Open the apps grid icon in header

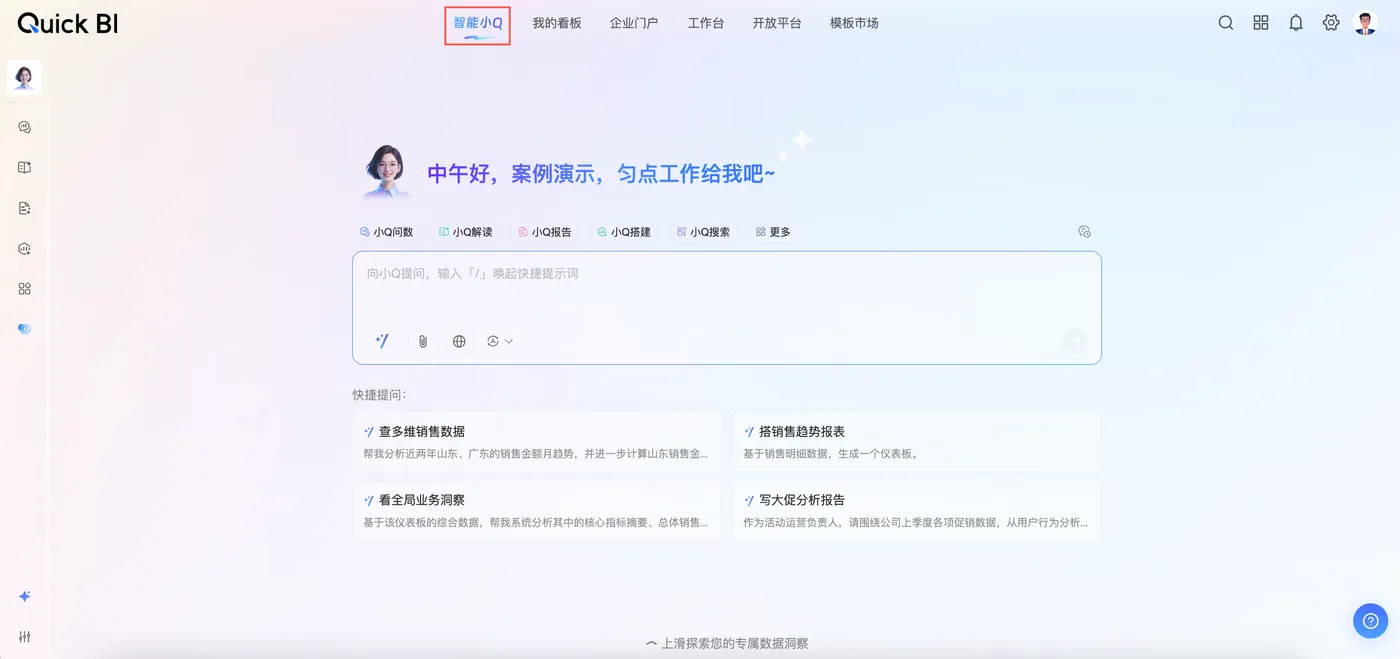click(x=1261, y=23)
